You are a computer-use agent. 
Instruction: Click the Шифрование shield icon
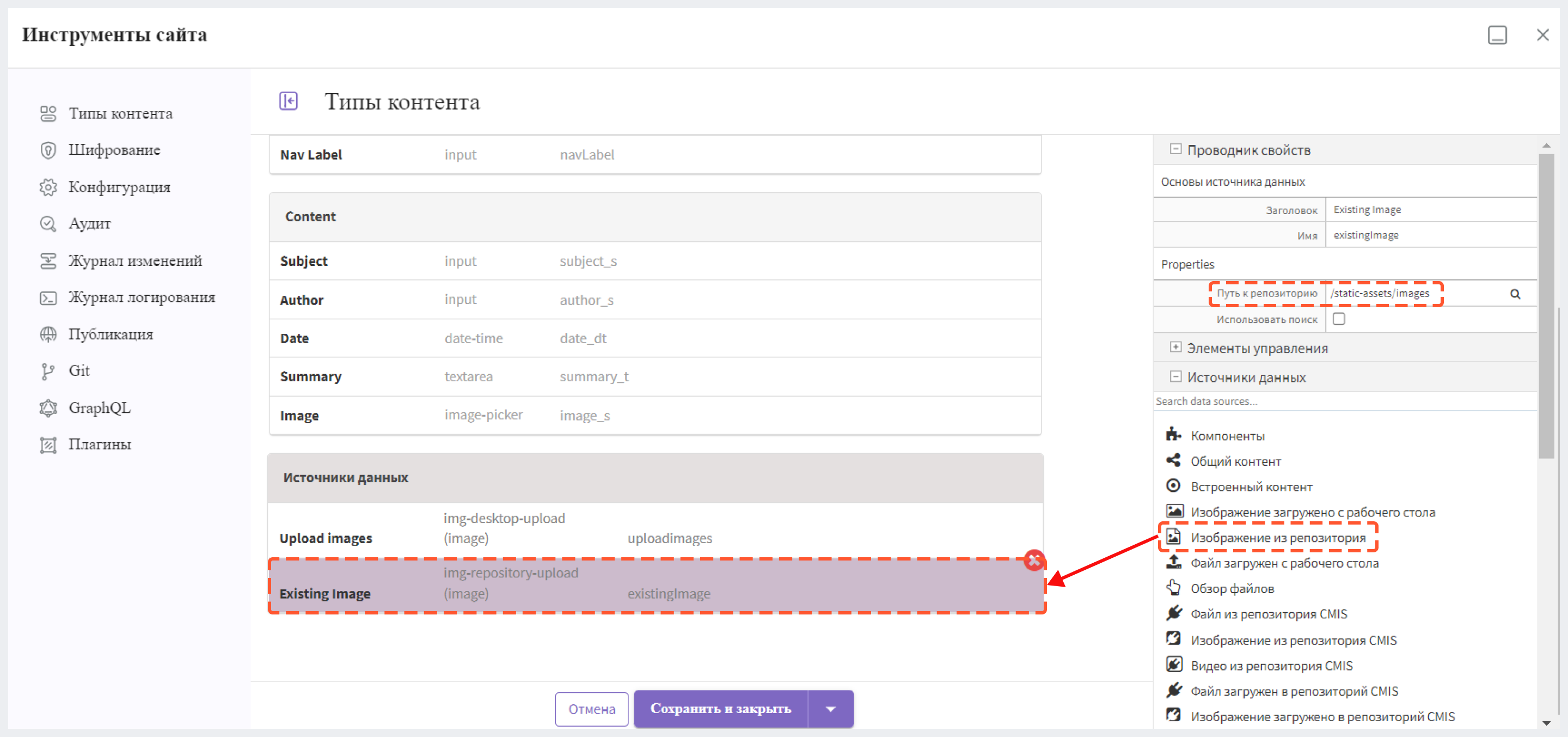pos(48,150)
